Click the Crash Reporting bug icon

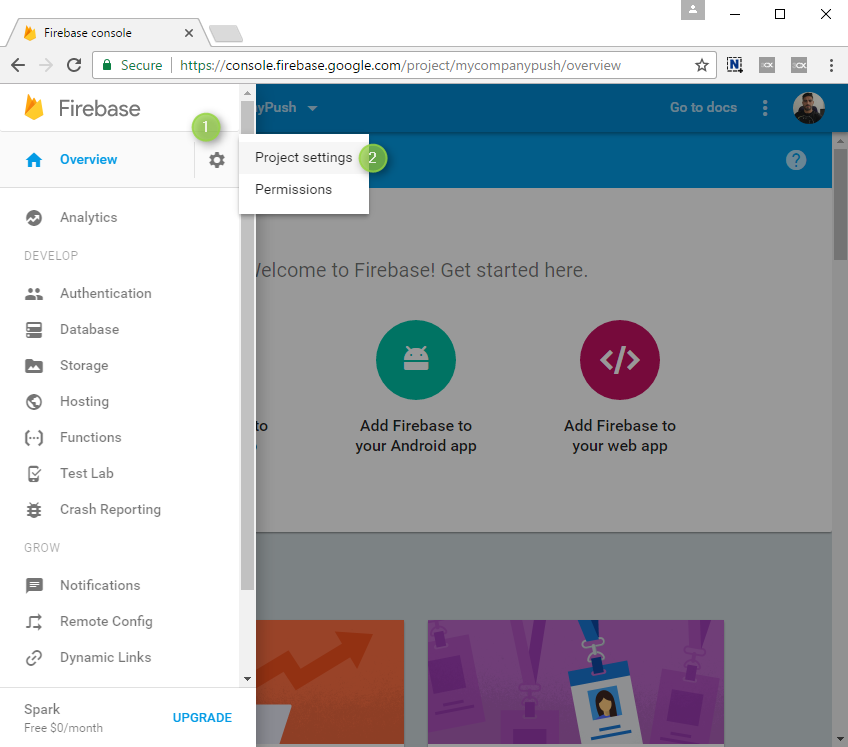pos(34,510)
